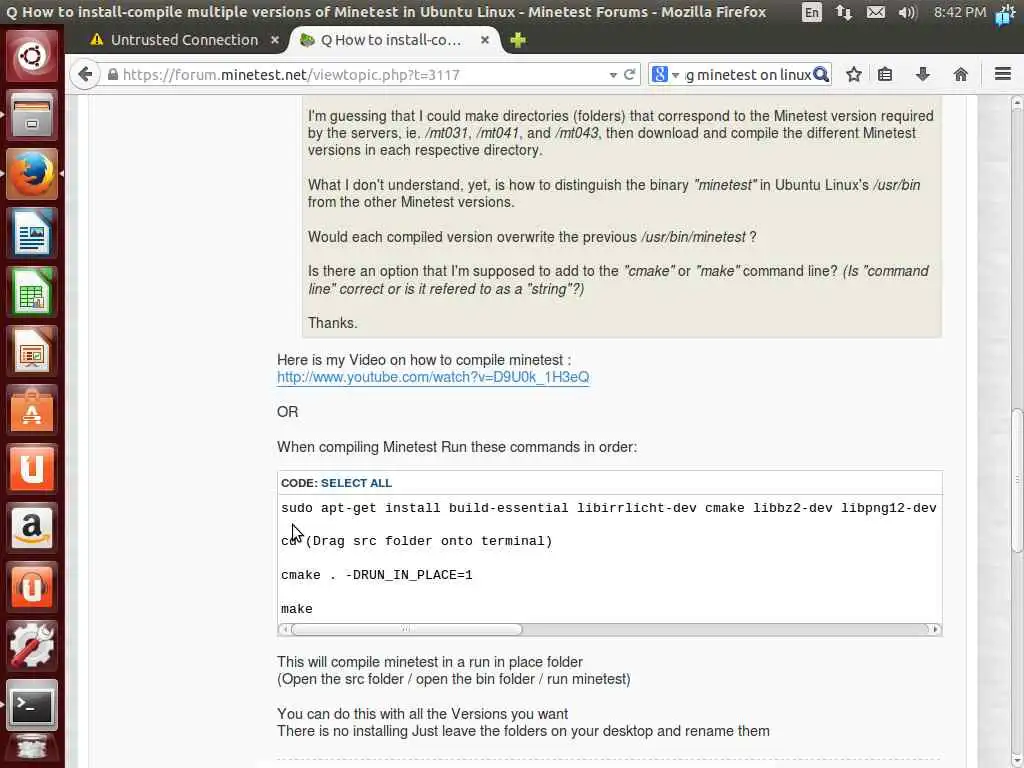Click the padlock site identity icon
The image size is (1024, 768).
click(x=113, y=74)
